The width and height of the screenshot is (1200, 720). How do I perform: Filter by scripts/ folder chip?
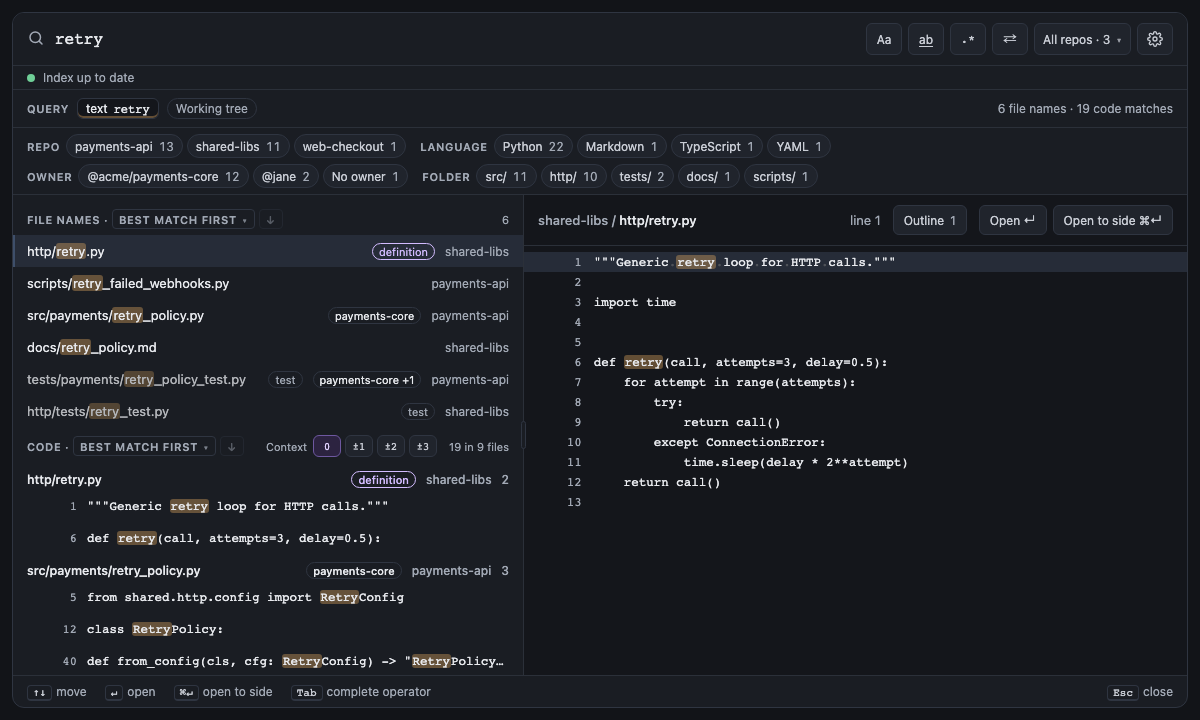click(781, 177)
